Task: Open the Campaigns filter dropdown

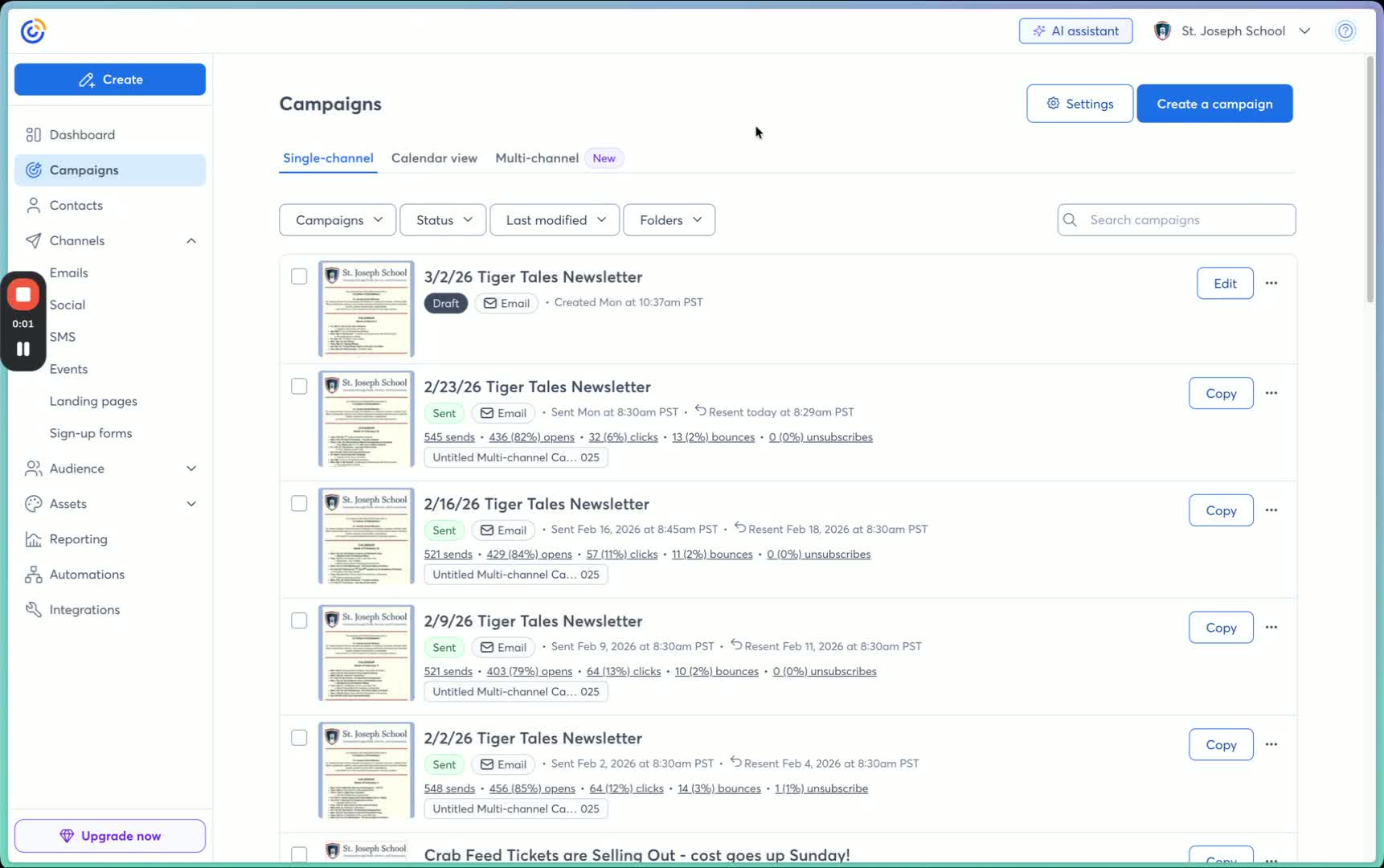Action: point(338,219)
